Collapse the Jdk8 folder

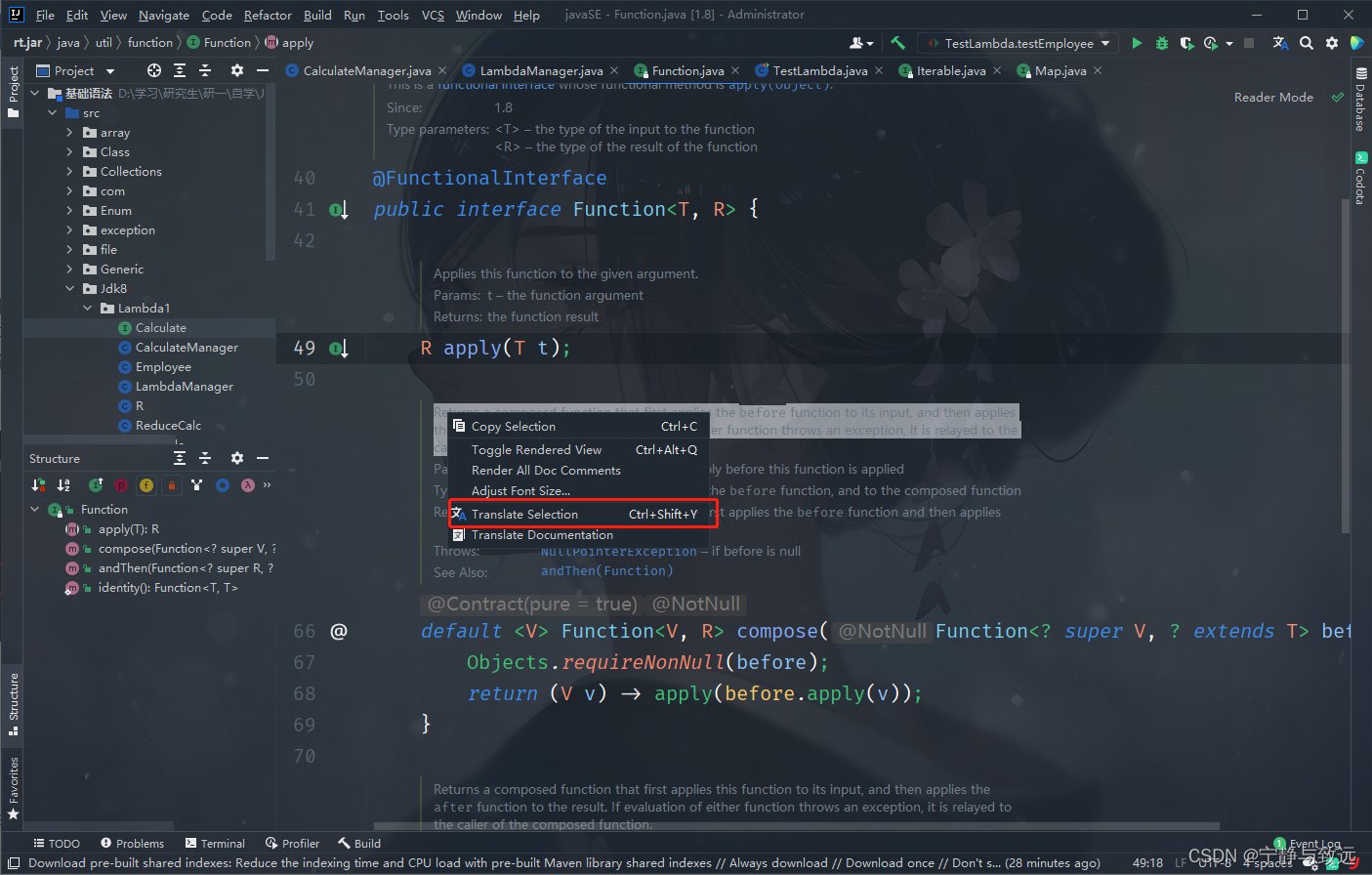69,289
